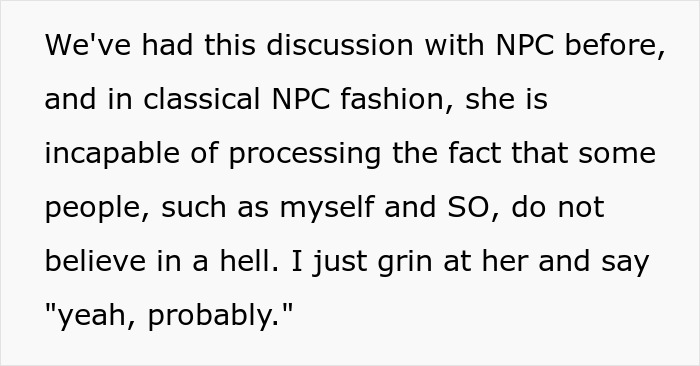Image resolution: width=700 pixels, height=366 pixels.
Task: Click the word "believe" in fifth line
Action: click(96, 261)
